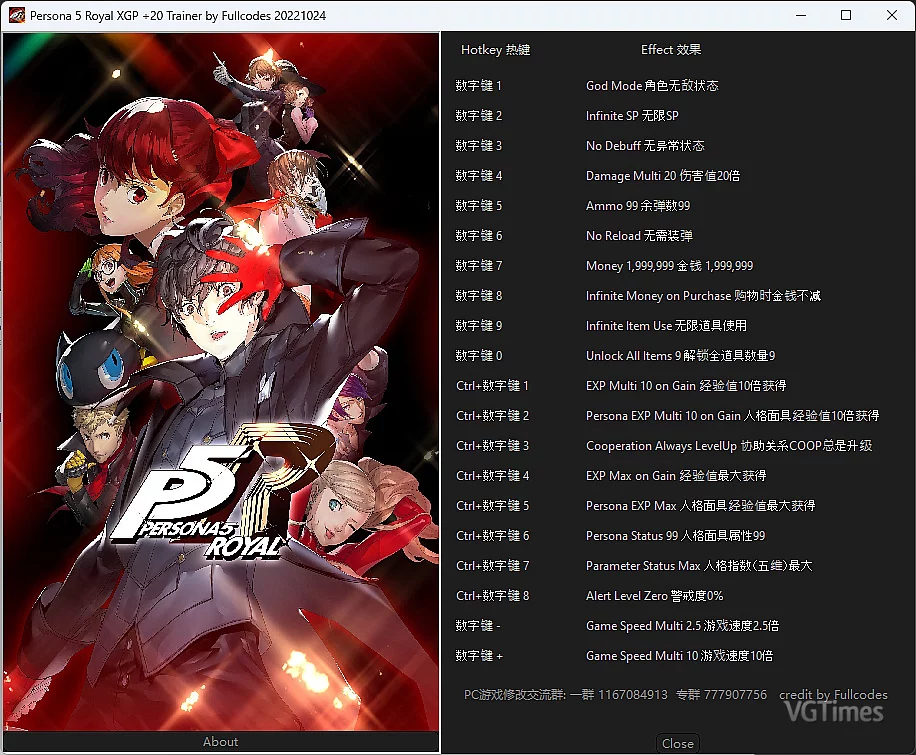
Task: Click the hotkey label '数字键 -'
Action: tap(478, 626)
